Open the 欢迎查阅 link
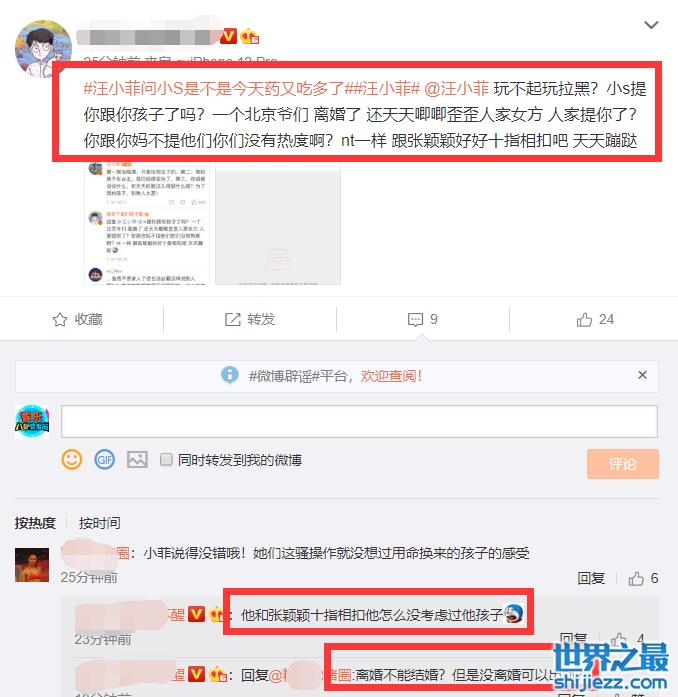Screen dimensions: 678x697 pyautogui.click(x=391, y=376)
